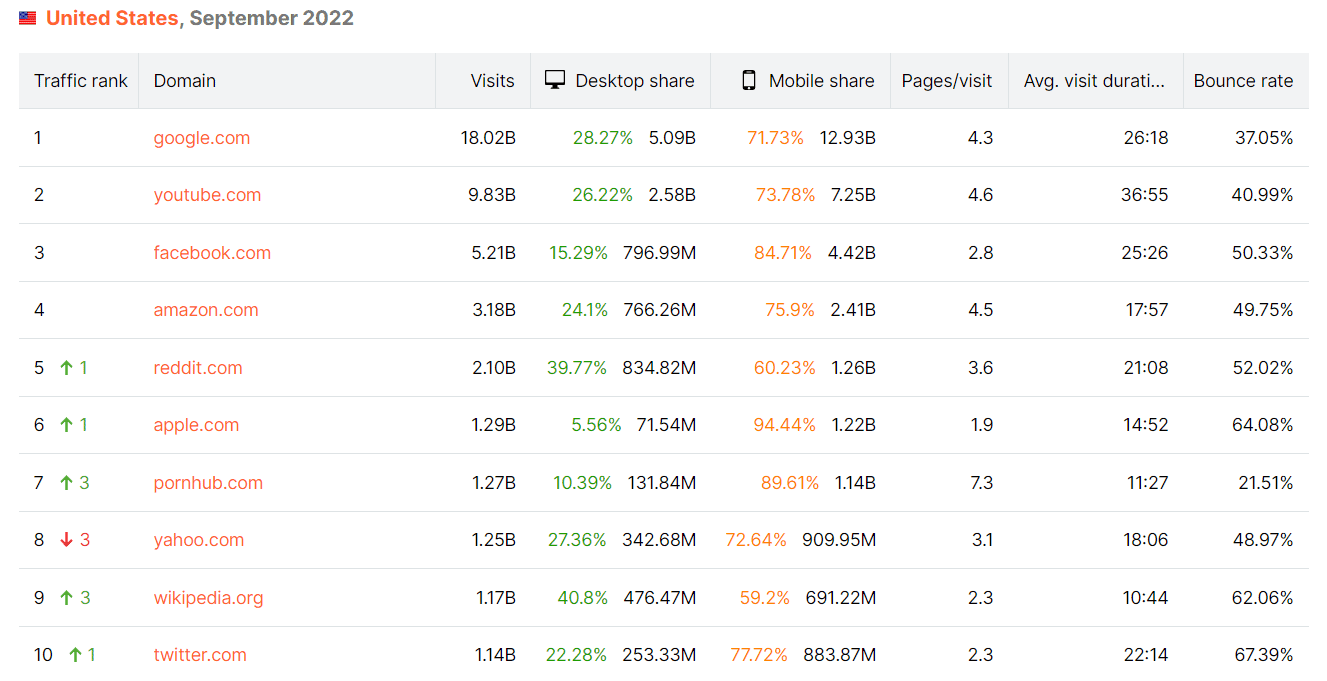Open the facebook.com domain link
Viewport: 1327px width, 681px height.
(212, 253)
